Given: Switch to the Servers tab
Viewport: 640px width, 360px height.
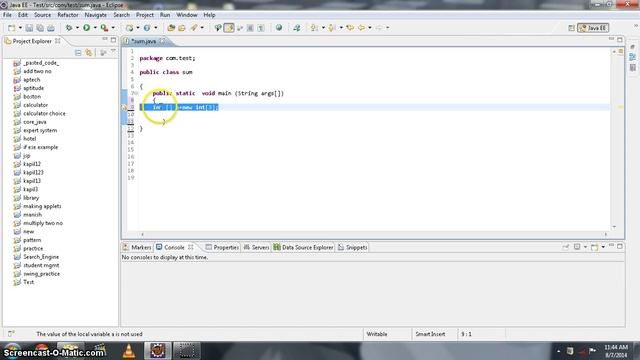Looking at the screenshot, I should point(256,247).
